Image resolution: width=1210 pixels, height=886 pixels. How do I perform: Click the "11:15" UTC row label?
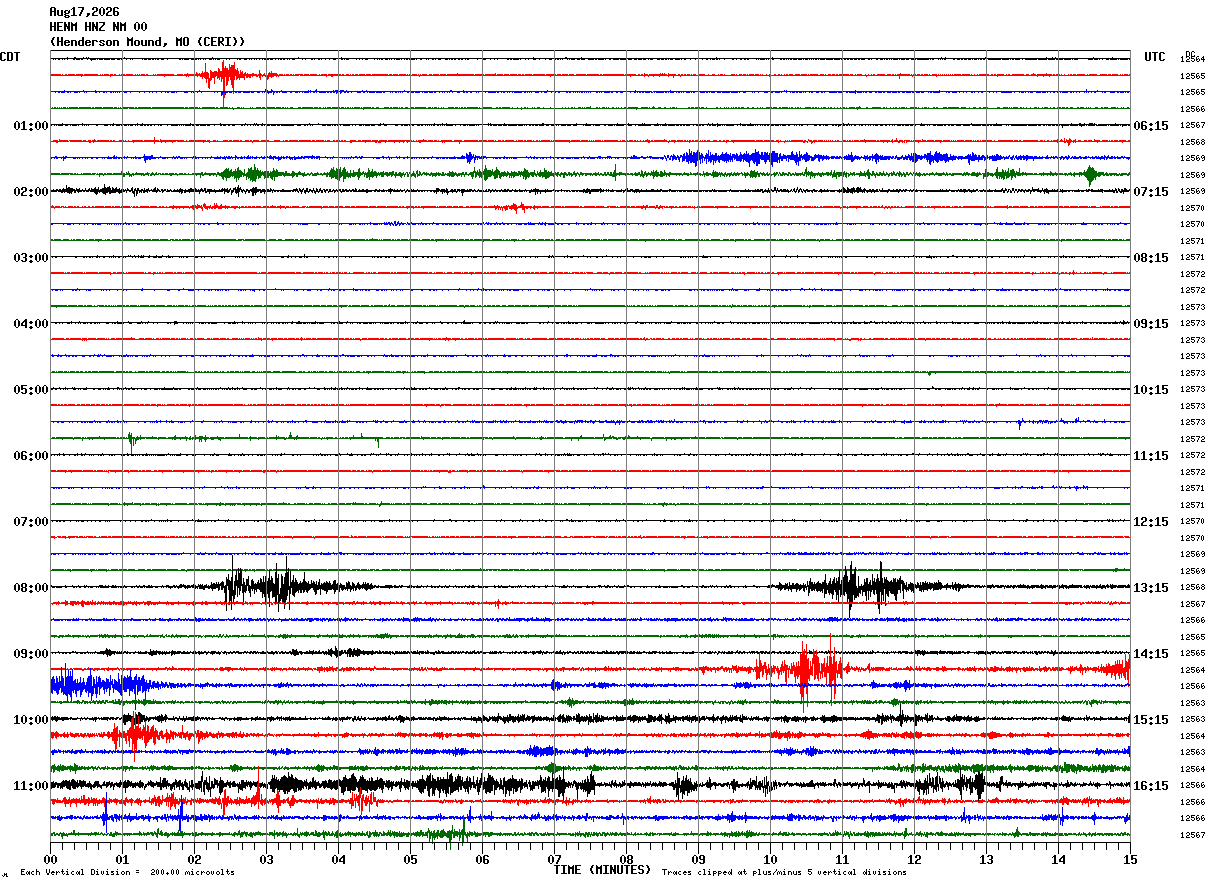[1151, 456]
